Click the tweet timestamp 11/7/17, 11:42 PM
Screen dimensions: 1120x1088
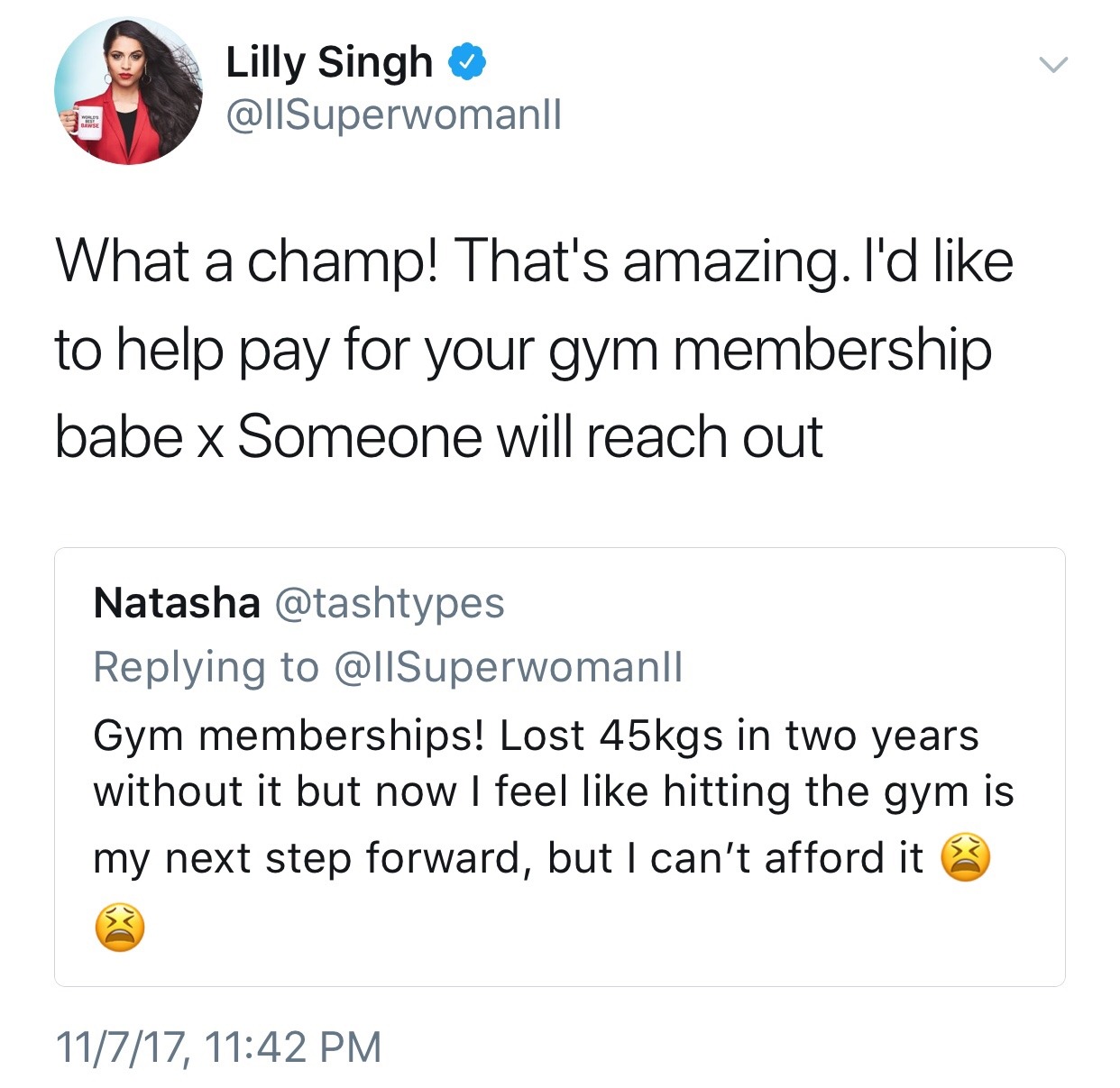coord(219,1047)
